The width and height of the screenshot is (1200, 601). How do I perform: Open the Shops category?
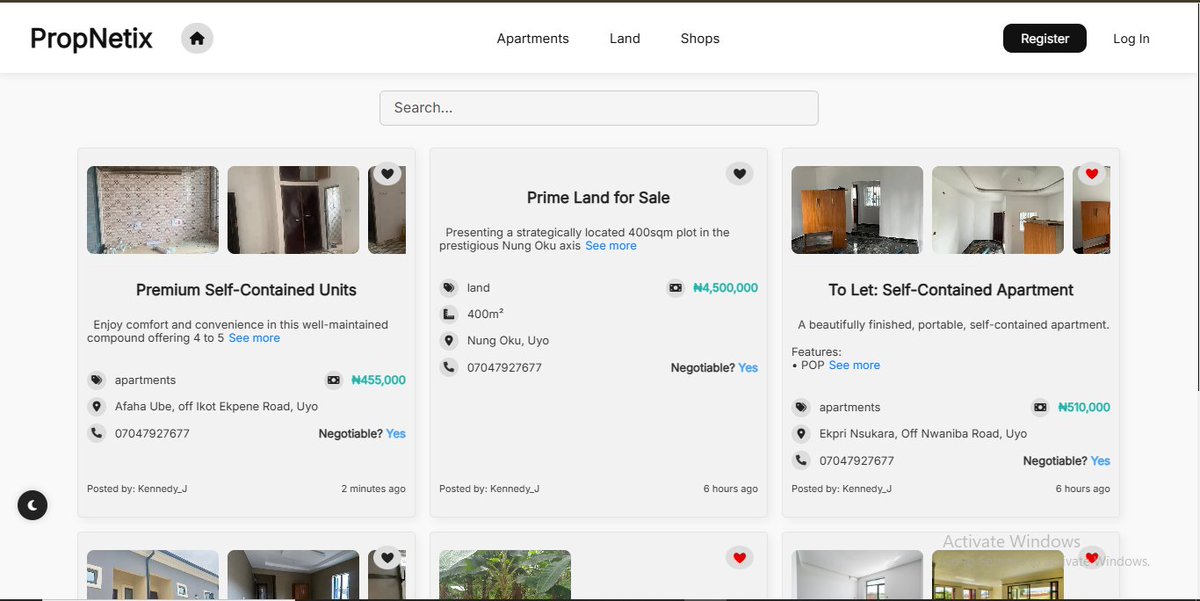(700, 38)
